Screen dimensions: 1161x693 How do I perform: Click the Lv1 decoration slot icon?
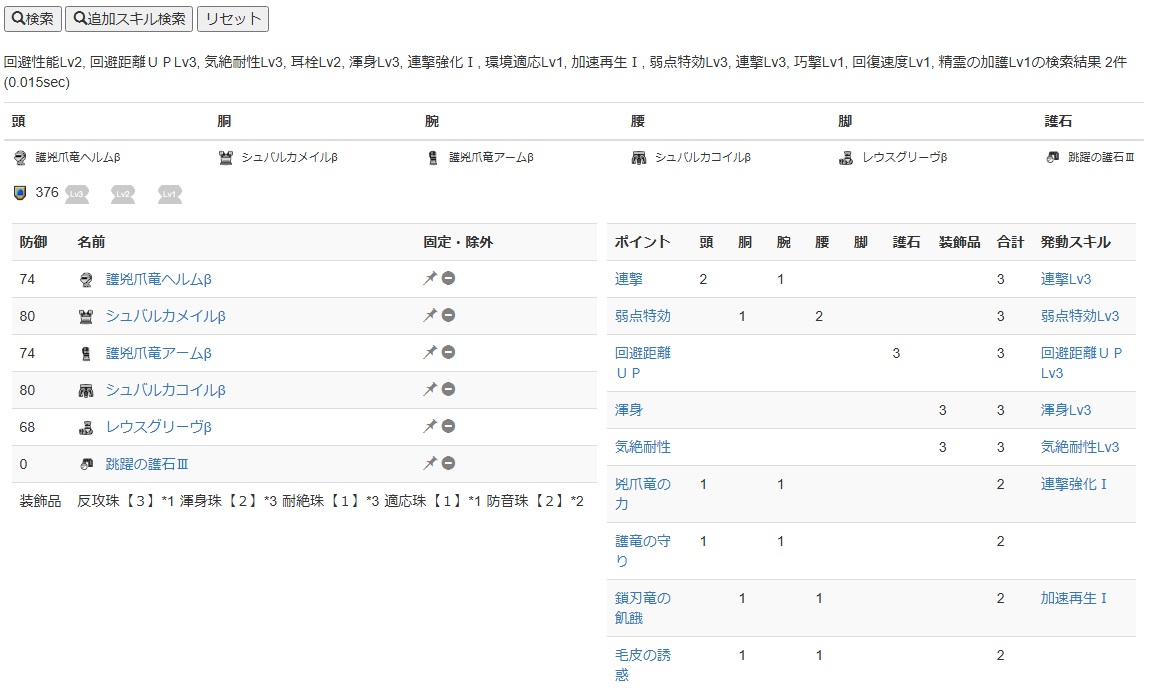[x=169, y=194]
